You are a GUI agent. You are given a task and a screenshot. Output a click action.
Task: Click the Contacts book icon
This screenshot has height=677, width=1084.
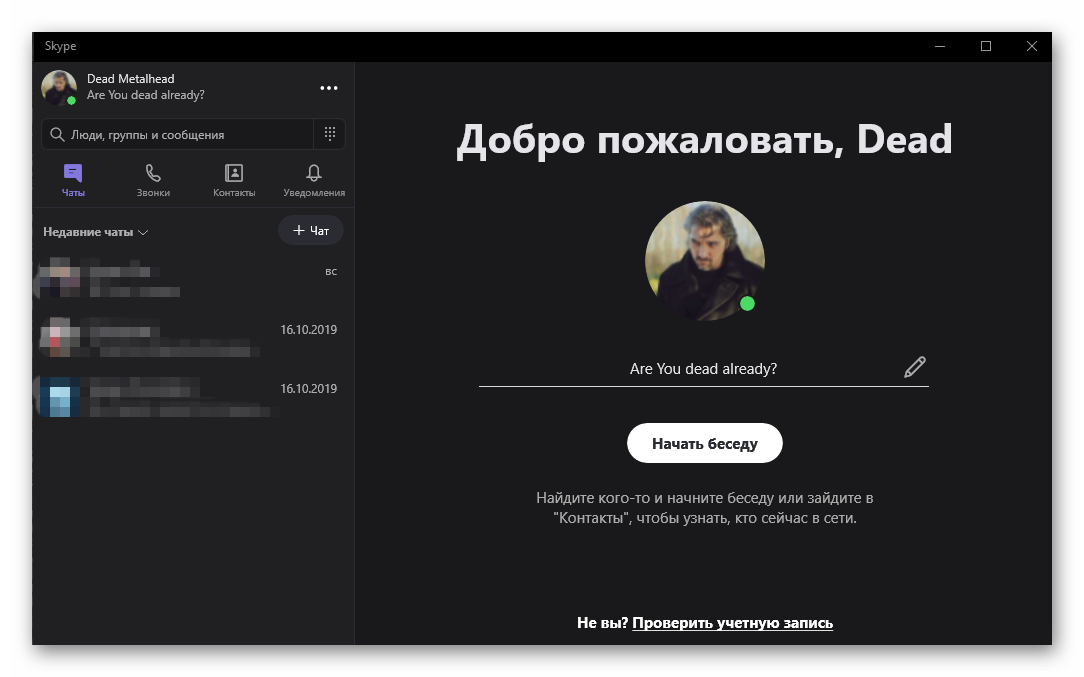click(x=234, y=173)
